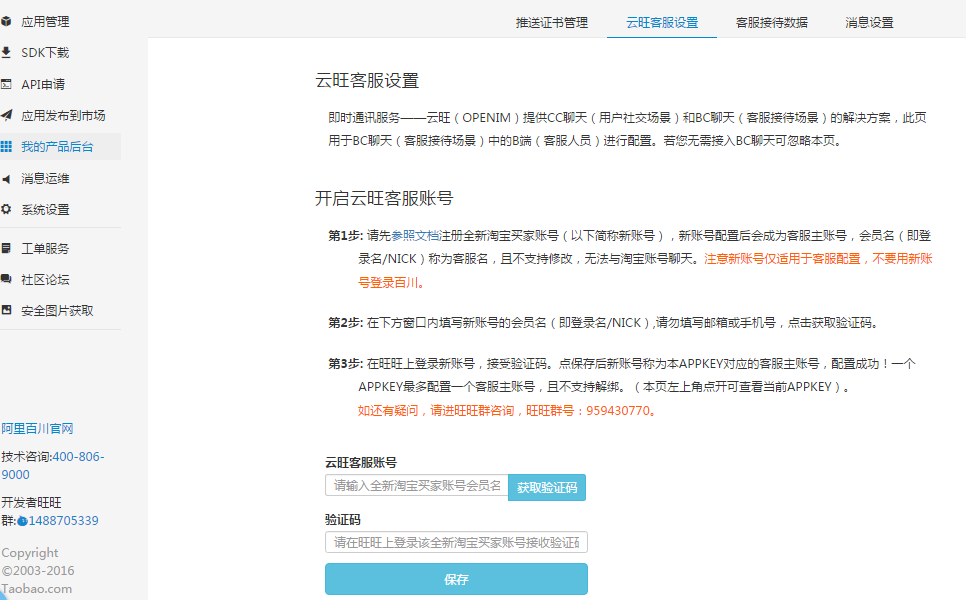Click the 安全图片获取 image icon
The width and height of the screenshot is (966, 600).
pos(6,310)
